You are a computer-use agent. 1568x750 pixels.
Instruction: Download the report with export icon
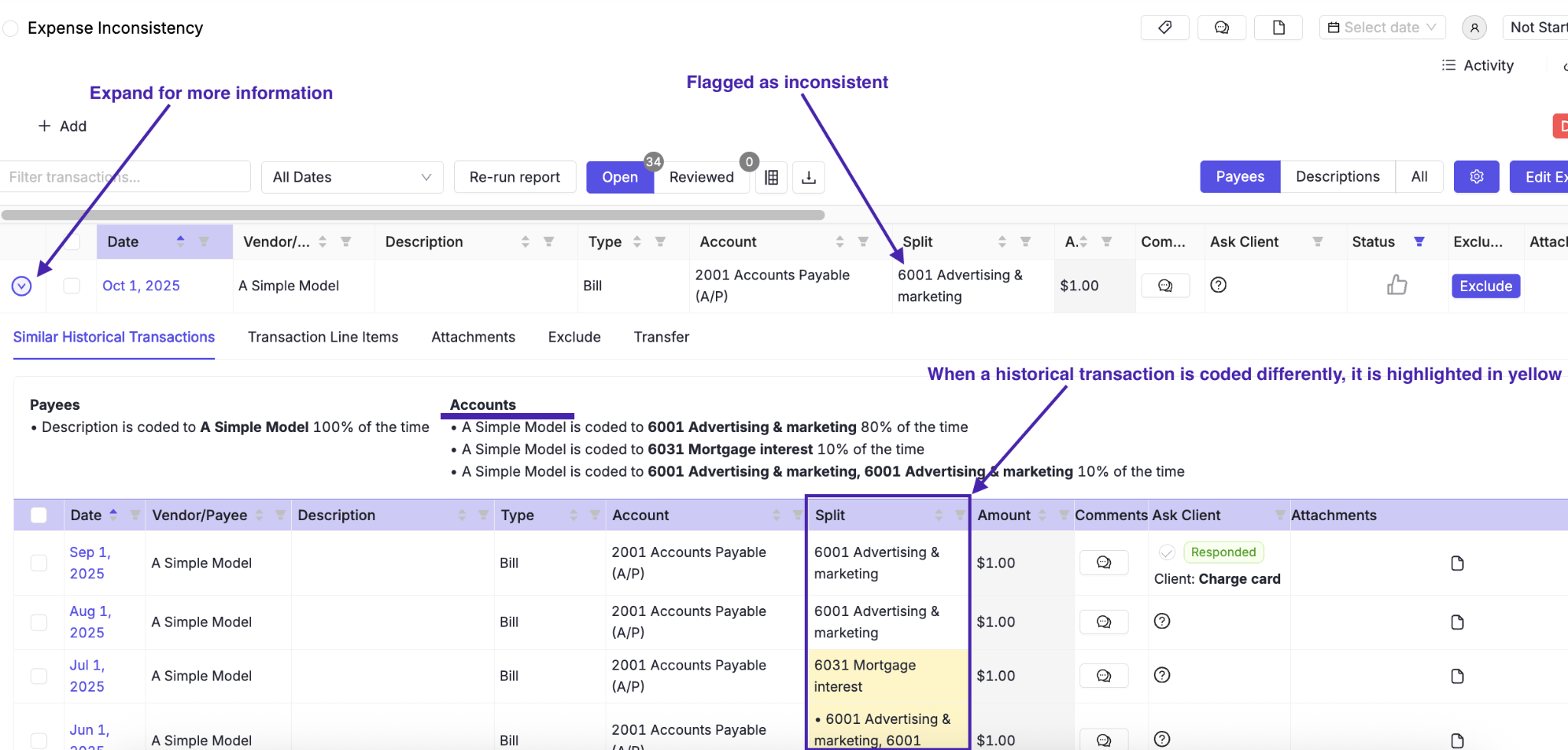[808, 178]
